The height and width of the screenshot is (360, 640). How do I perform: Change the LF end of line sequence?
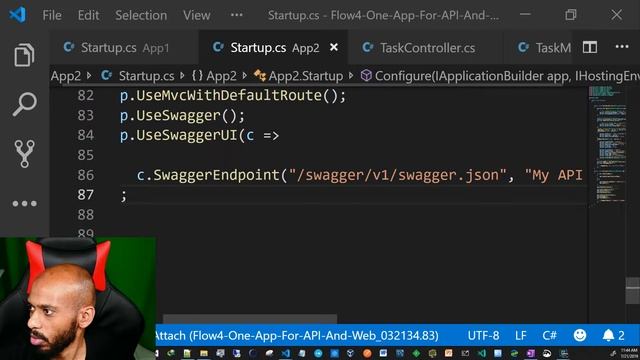coord(520,336)
